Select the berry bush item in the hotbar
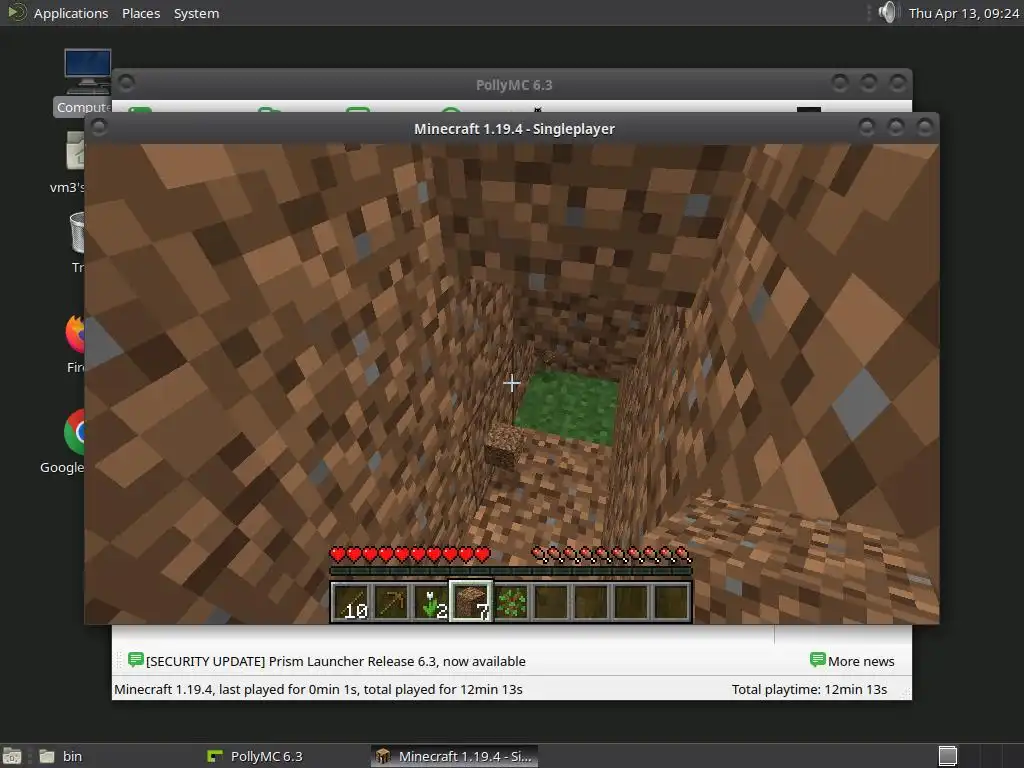Image resolution: width=1024 pixels, height=768 pixels. click(x=511, y=601)
